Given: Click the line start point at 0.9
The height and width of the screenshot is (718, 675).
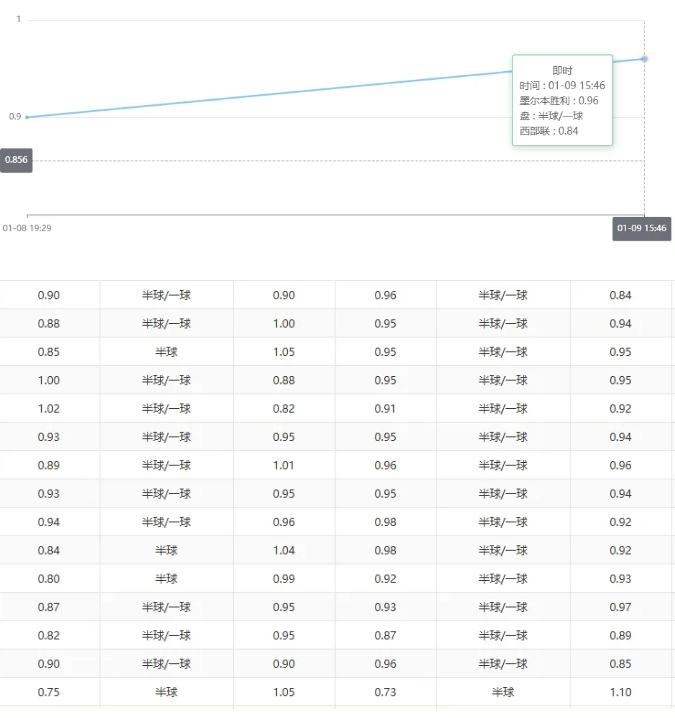Looking at the screenshot, I should 27,117.
